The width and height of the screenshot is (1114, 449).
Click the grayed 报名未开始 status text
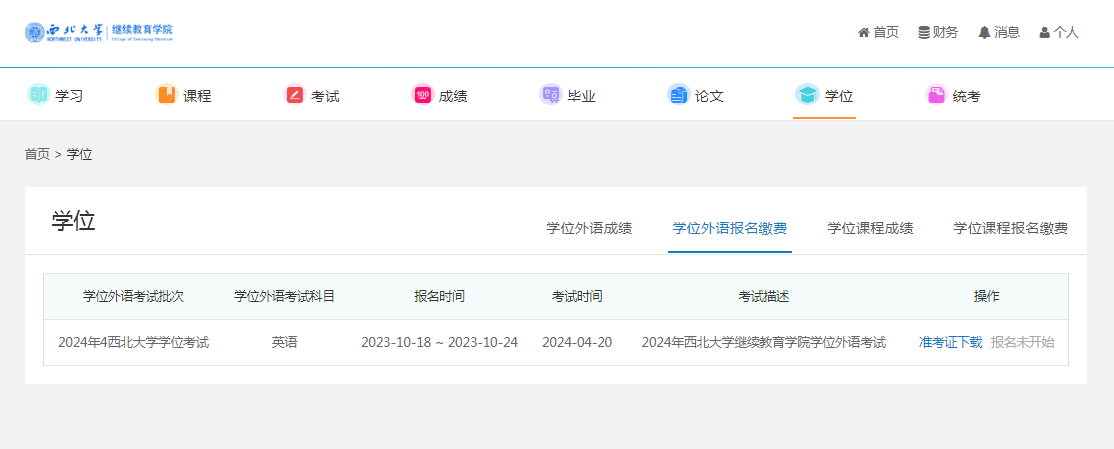(x=1022, y=342)
